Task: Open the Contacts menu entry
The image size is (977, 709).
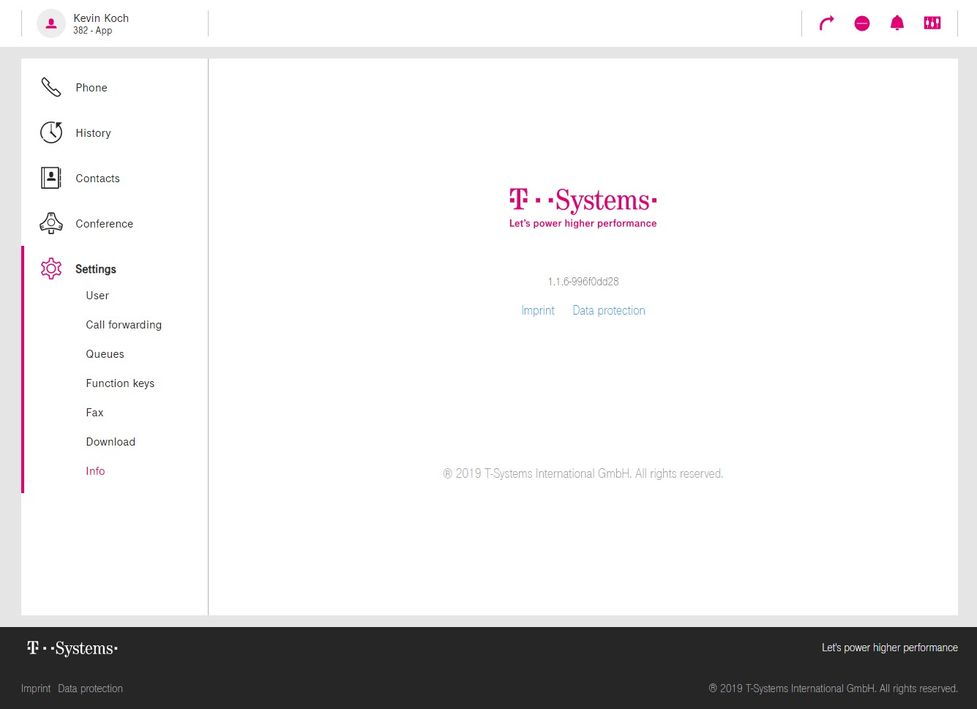Action: click(x=97, y=178)
